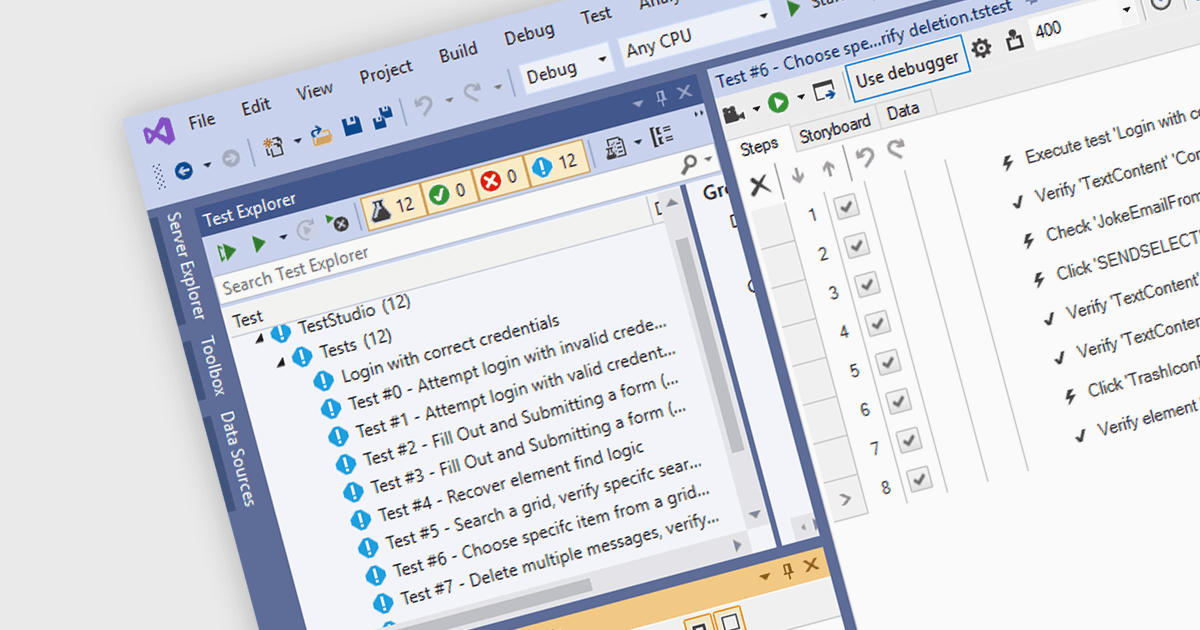Click the search magnifier icon in Test Explorer

tap(690, 164)
